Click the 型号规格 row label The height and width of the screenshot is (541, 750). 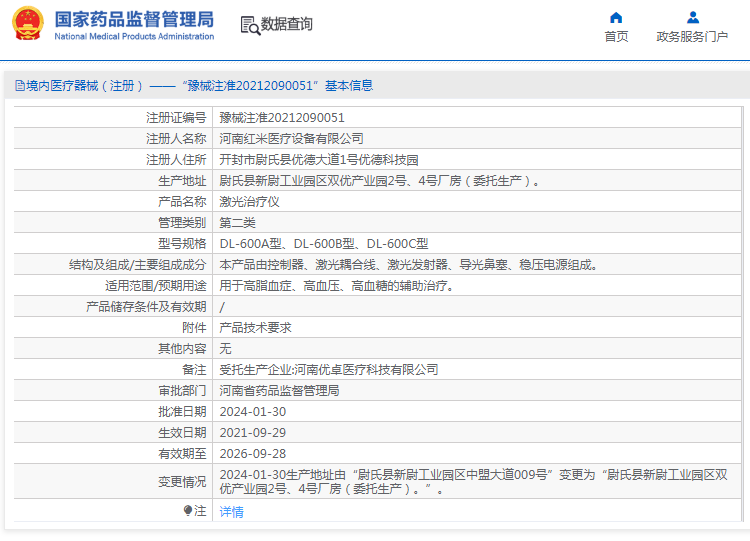pyautogui.click(x=182, y=244)
